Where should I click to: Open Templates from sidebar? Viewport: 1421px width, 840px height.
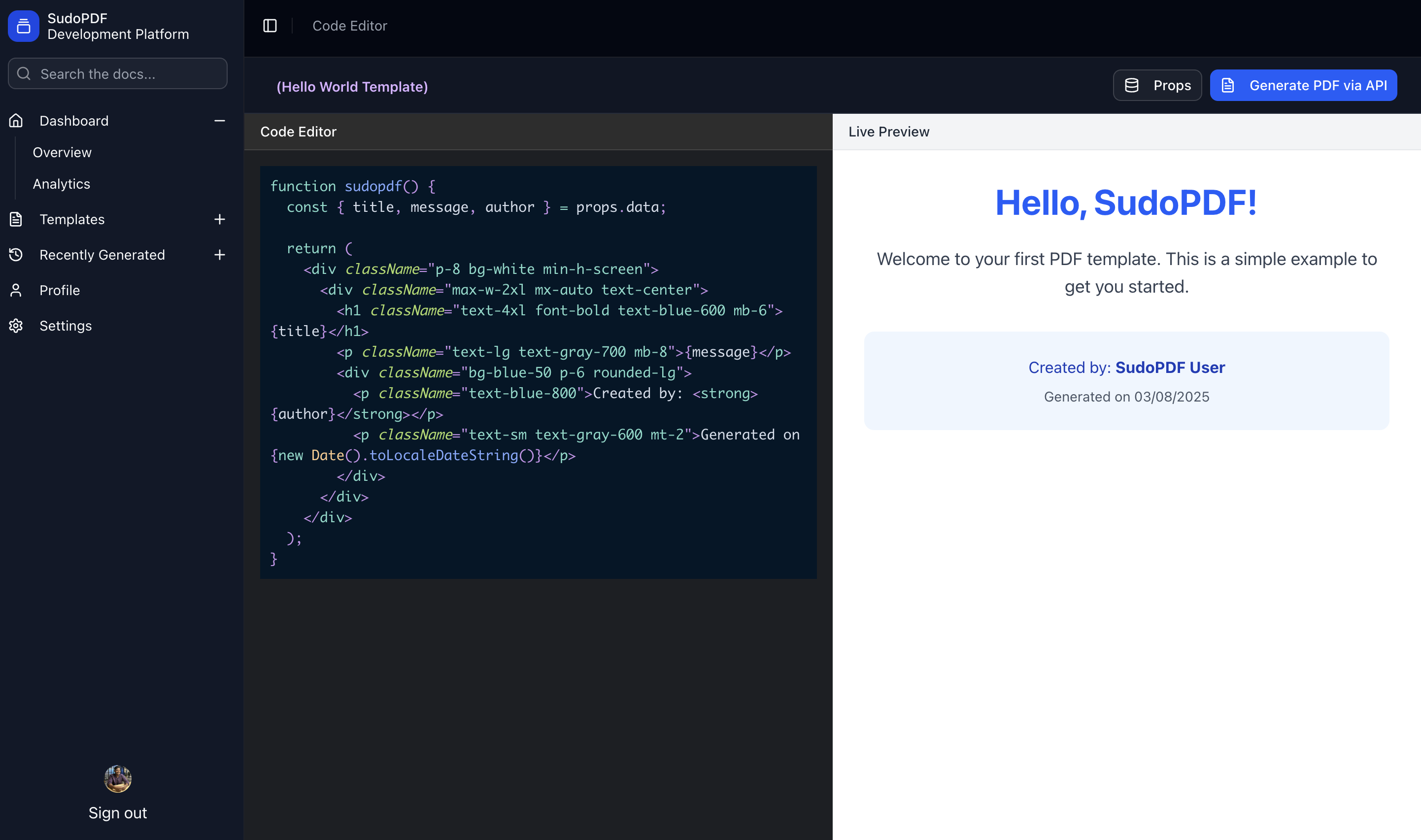[x=72, y=219]
